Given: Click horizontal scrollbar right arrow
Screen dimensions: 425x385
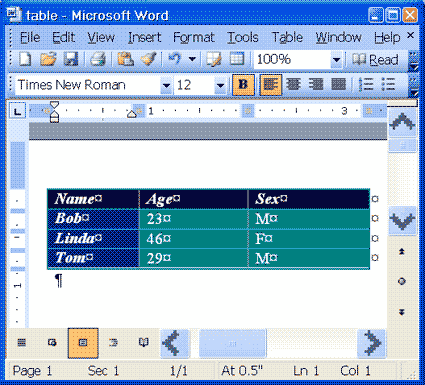Looking at the screenshot, I should tap(371, 343).
